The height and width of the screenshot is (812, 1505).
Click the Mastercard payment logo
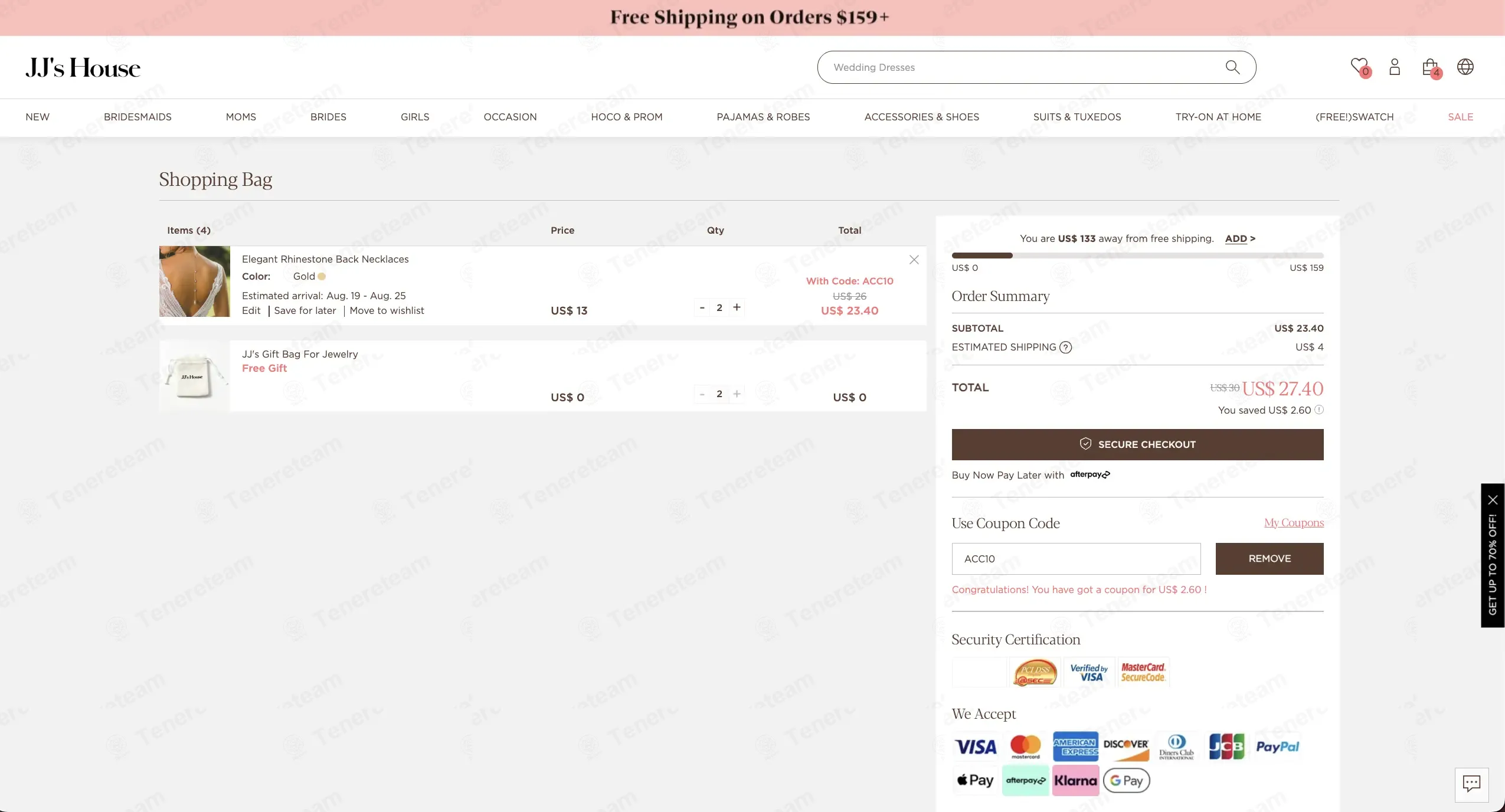pyautogui.click(x=1026, y=746)
